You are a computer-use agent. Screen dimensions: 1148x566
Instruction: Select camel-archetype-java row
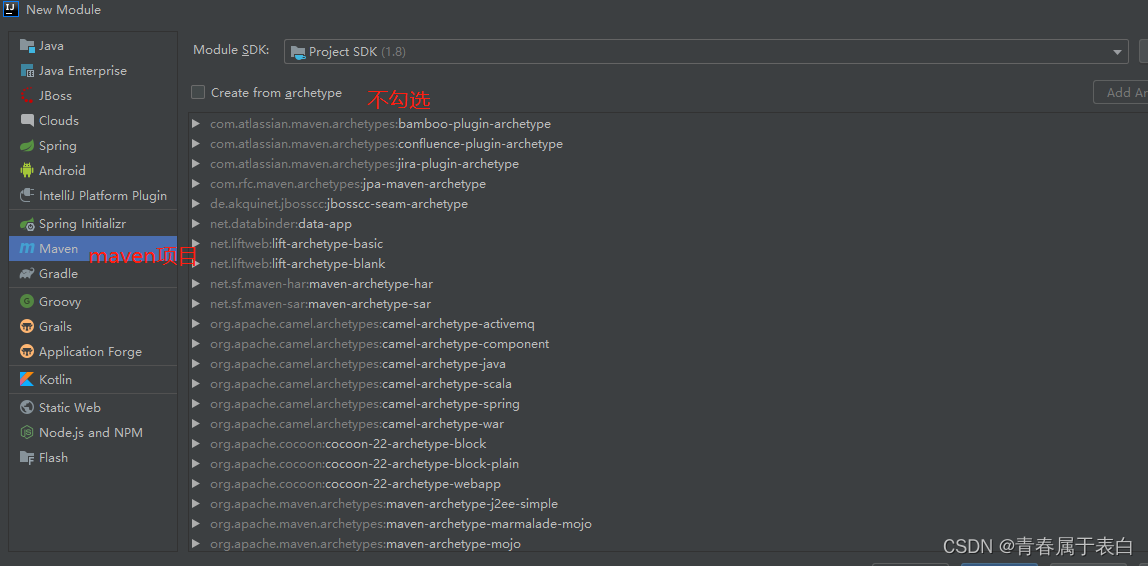668,364
